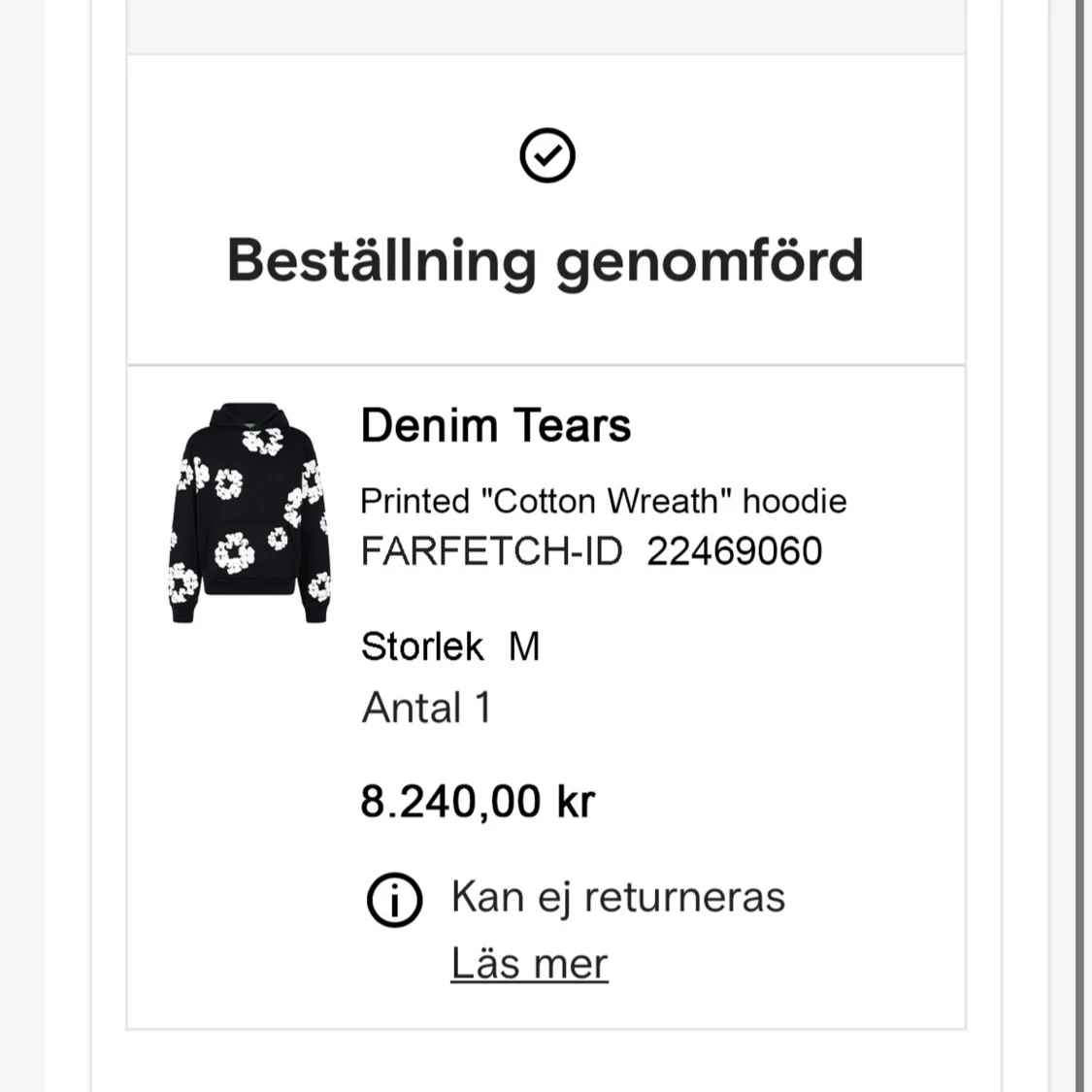Click the 8.240,00 kr price
1092x1092 pixels.
click(478, 801)
